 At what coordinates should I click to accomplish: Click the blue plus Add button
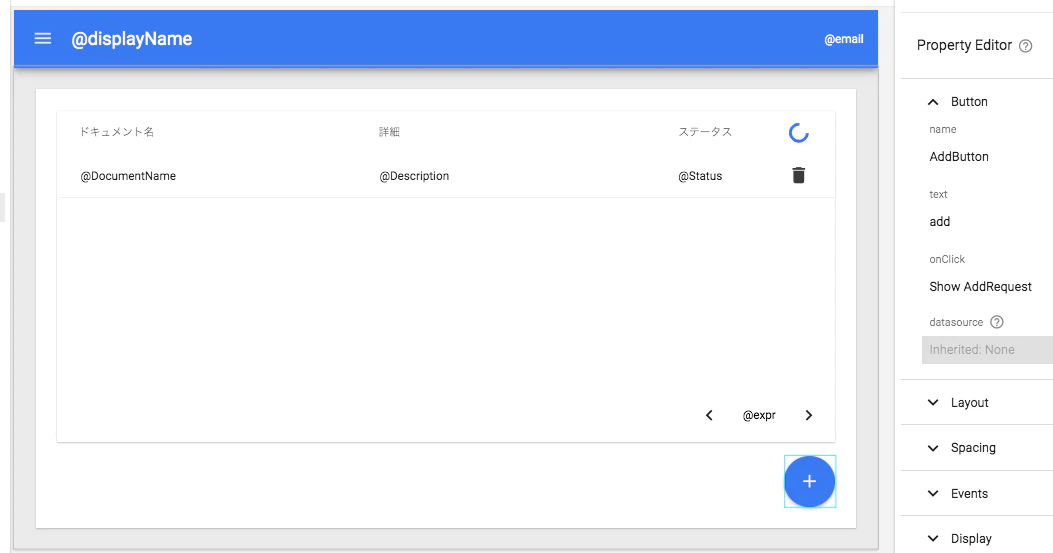tap(809, 481)
